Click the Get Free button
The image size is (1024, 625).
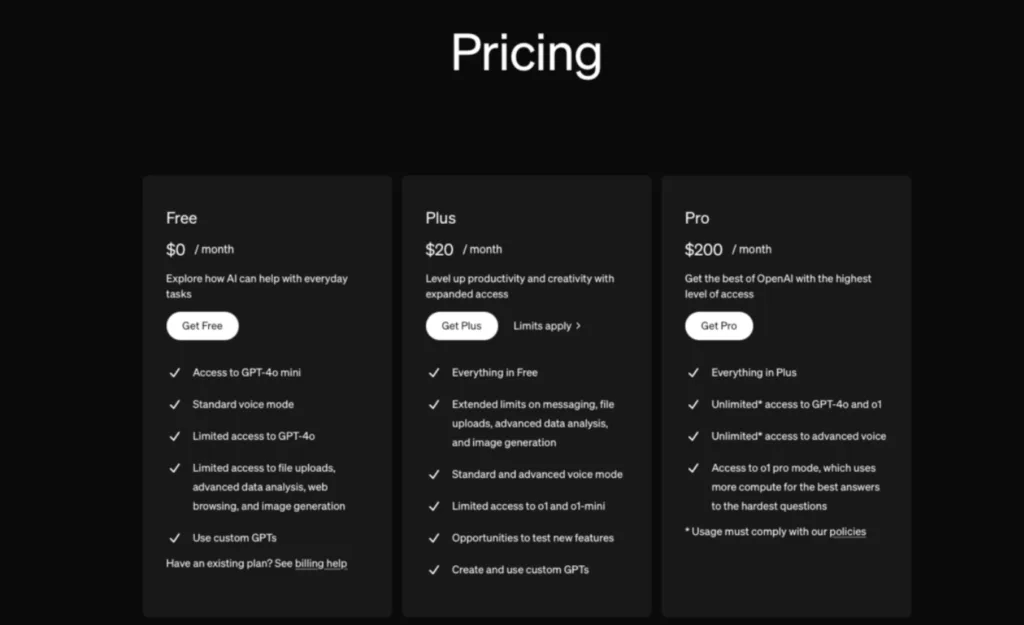202,326
